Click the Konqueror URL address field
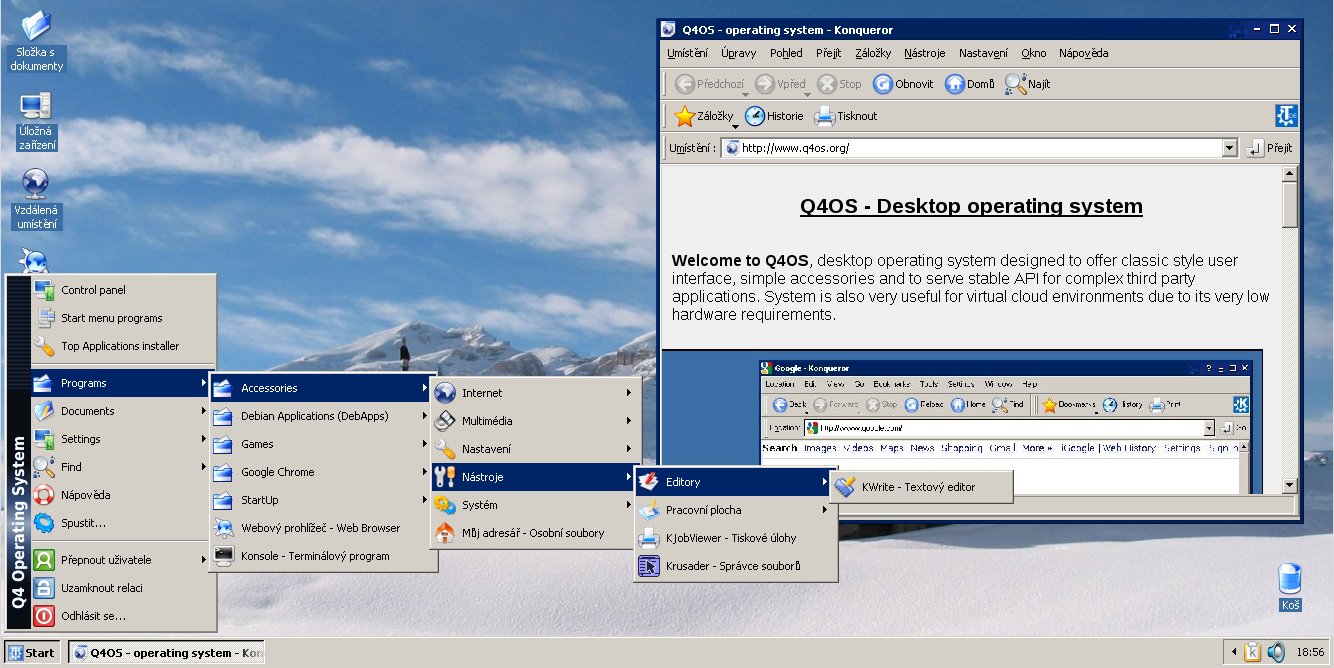The height and width of the screenshot is (668, 1334). [x=975, y=148]
